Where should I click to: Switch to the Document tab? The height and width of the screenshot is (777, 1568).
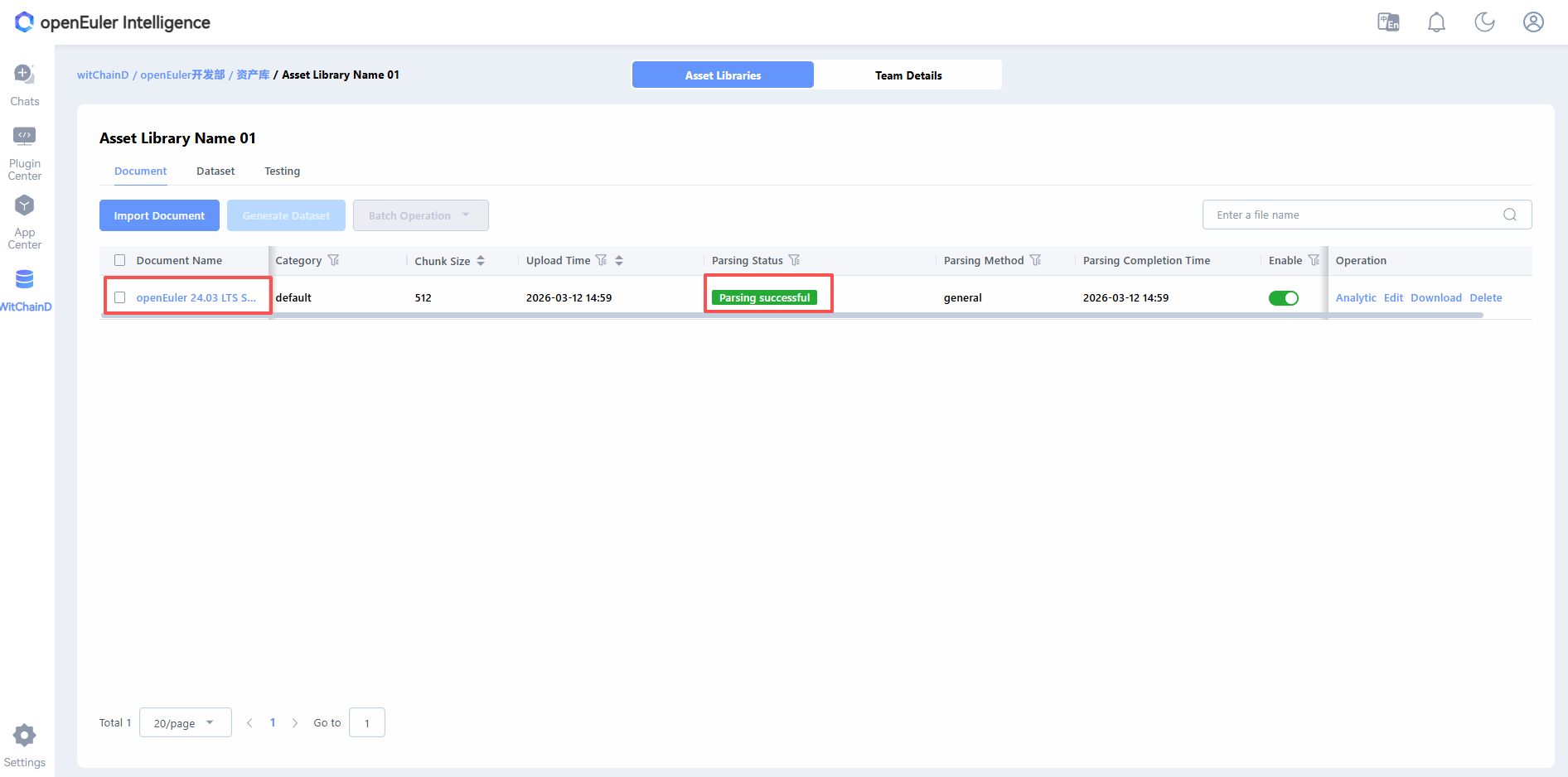(x=140, y=171)
